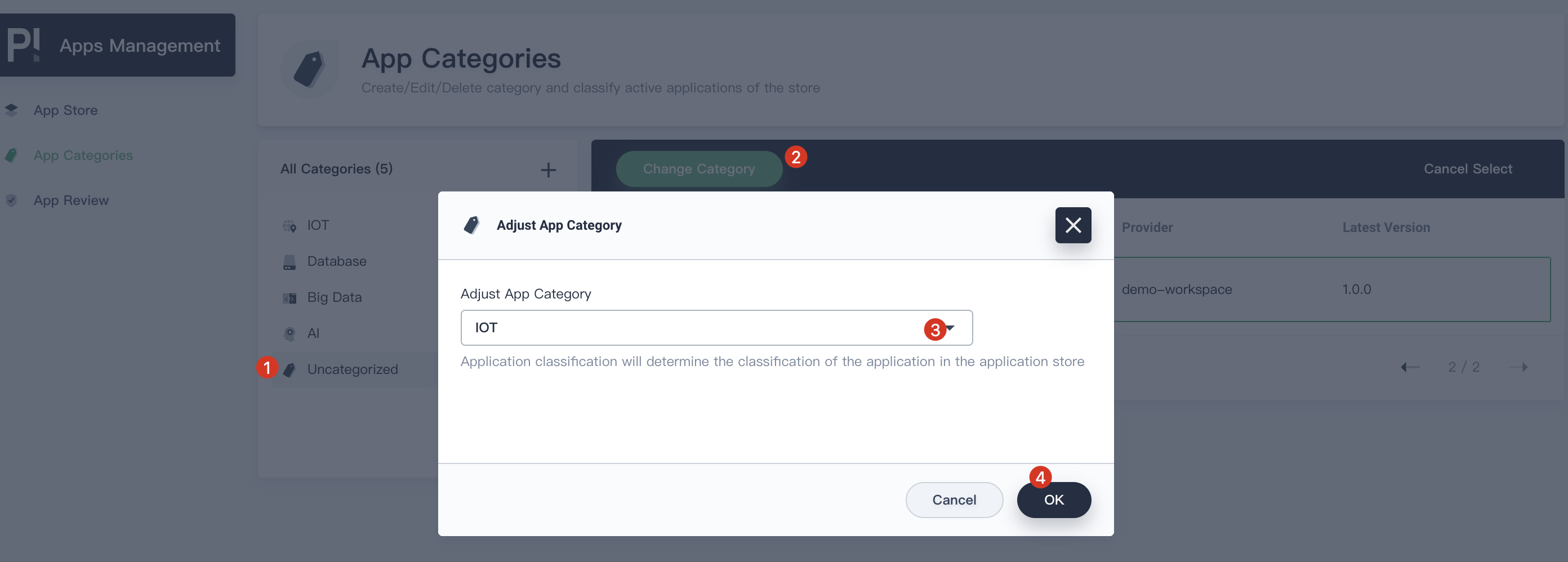Click the App Categories tag icon in the sidebar
Viewport: 1568px width, 562px height.
(x=11, y=155)
